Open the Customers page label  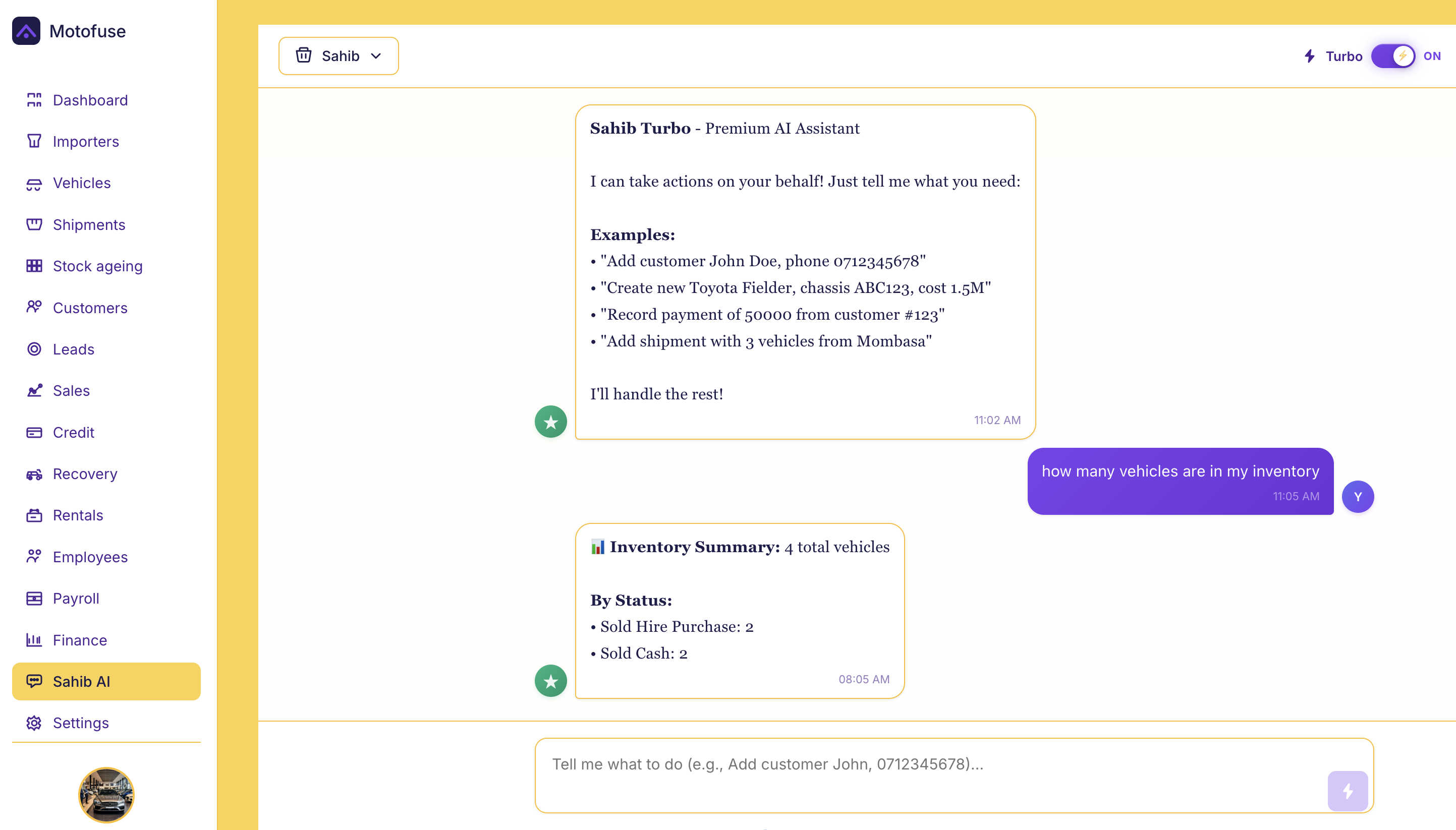(x=90, y=308)
